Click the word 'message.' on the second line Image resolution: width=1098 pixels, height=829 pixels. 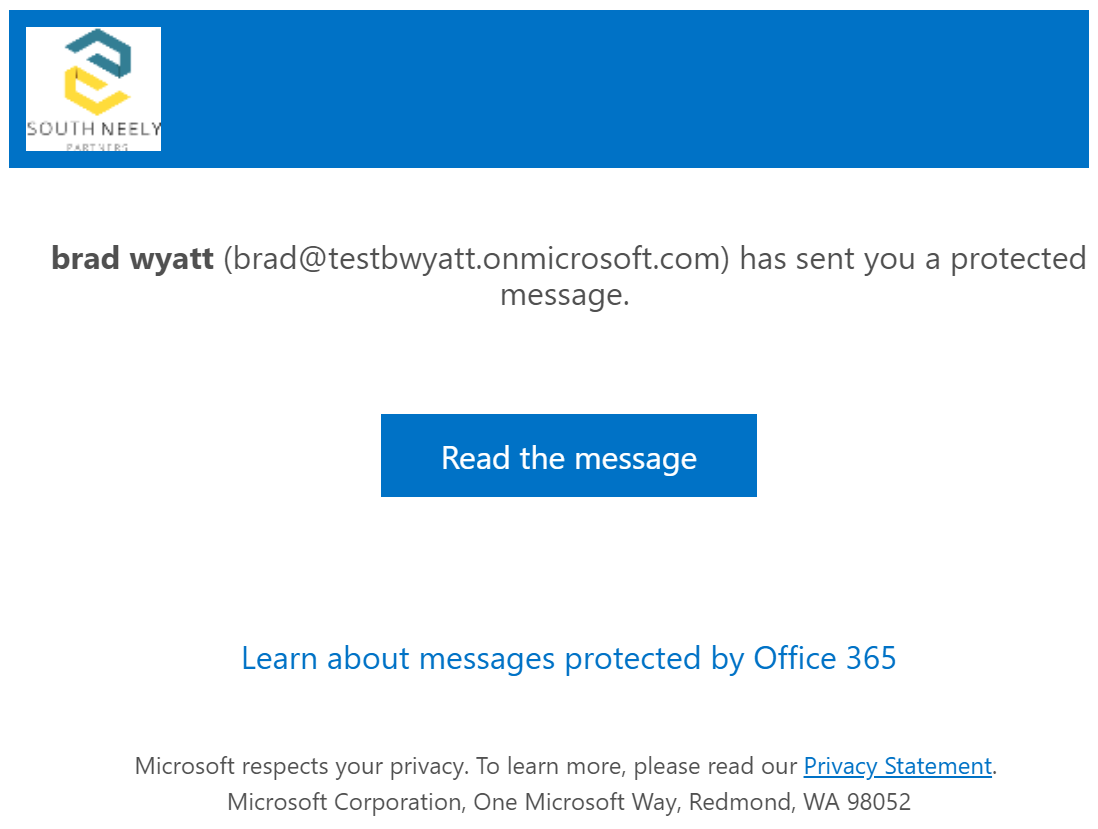tap(564, 295)
